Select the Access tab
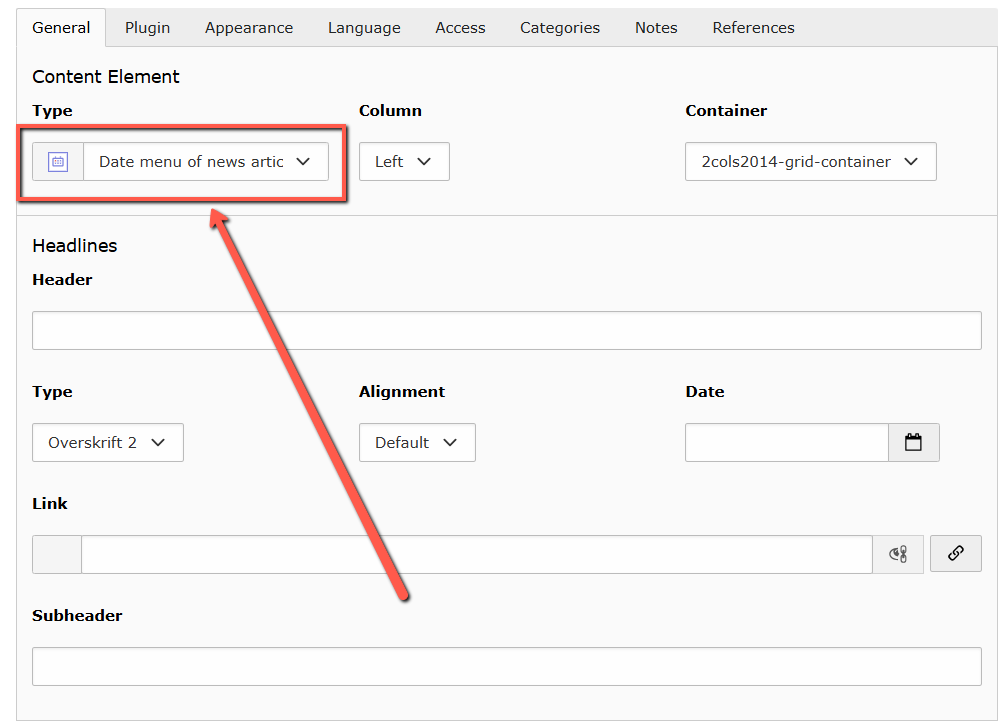 click(x=460, y=28)
